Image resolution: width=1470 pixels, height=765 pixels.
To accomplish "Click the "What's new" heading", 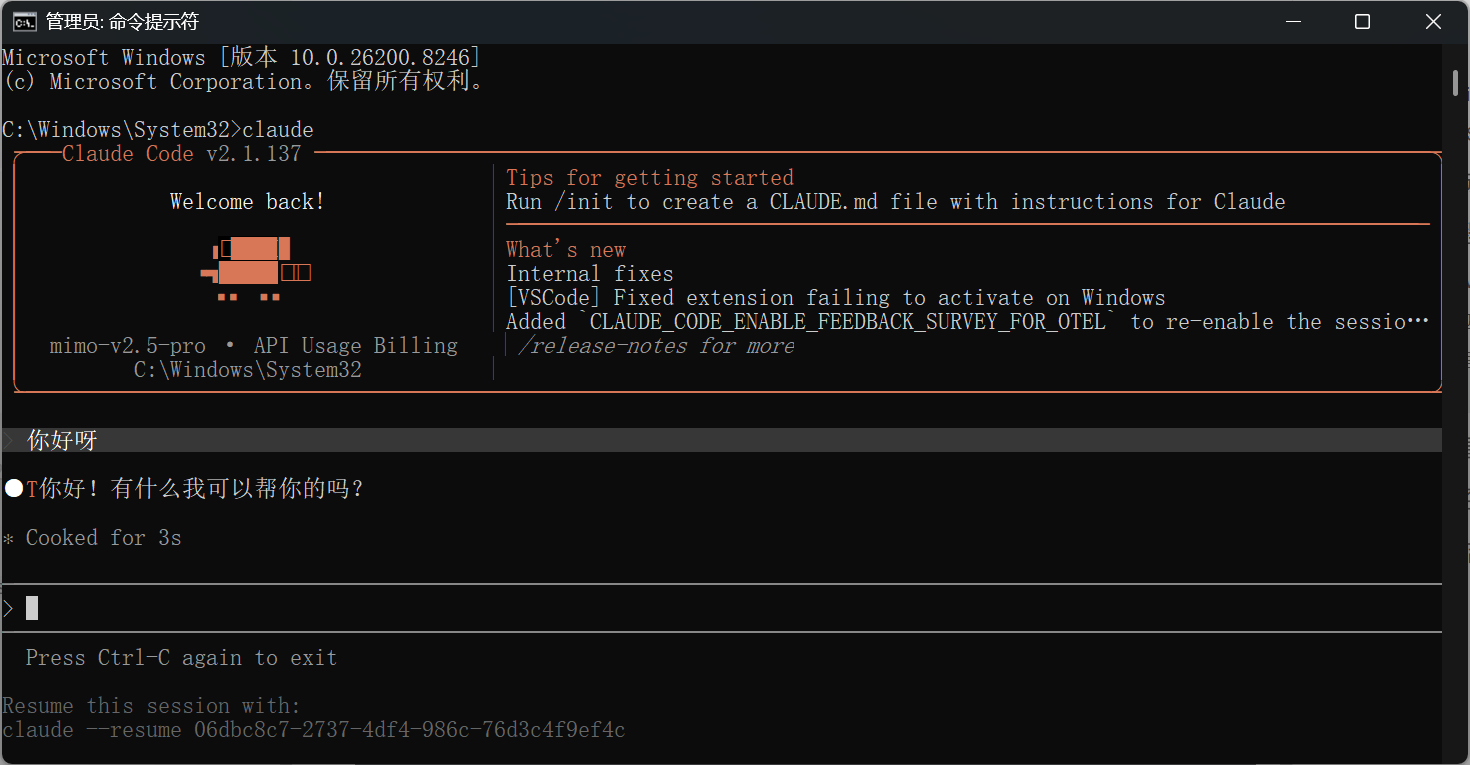I will click(566, 249).
